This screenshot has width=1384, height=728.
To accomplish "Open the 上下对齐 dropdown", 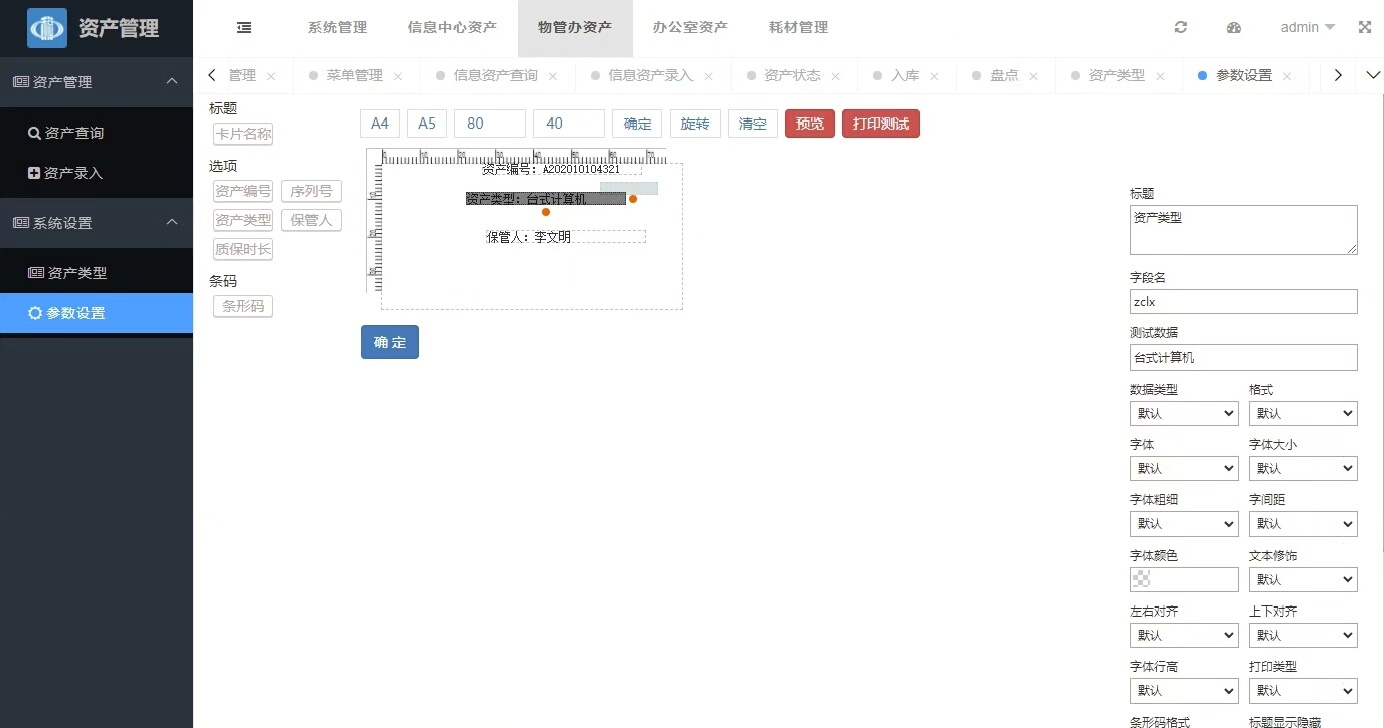I will (1303, 635).
